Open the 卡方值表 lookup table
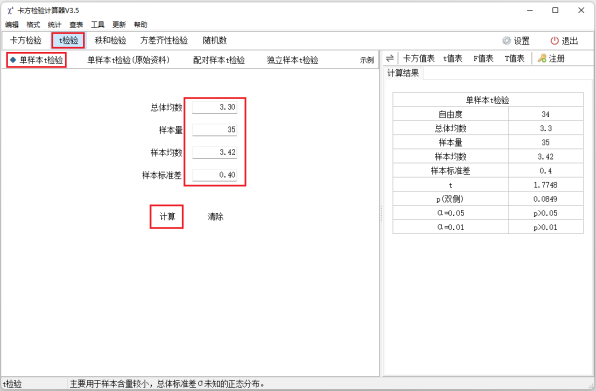Image resolution: width=596 pixels, height=391 pixels. [x=418, y=58]
